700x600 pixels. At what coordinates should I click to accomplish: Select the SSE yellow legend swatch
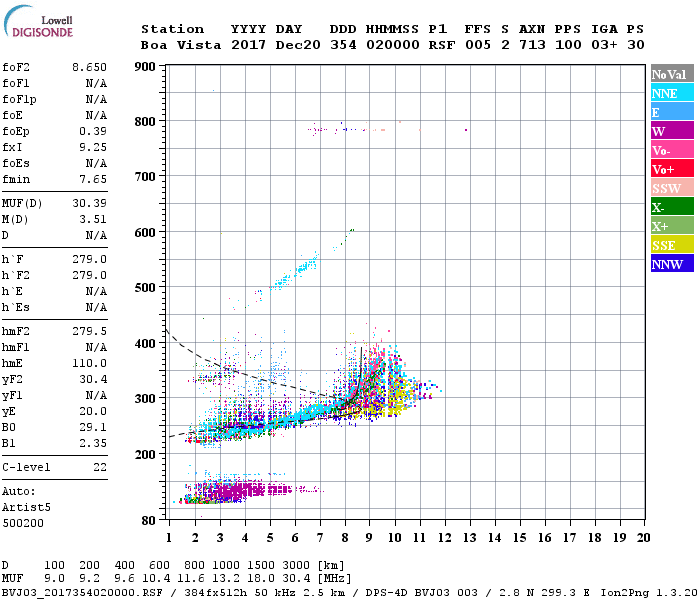pos(672,245)
